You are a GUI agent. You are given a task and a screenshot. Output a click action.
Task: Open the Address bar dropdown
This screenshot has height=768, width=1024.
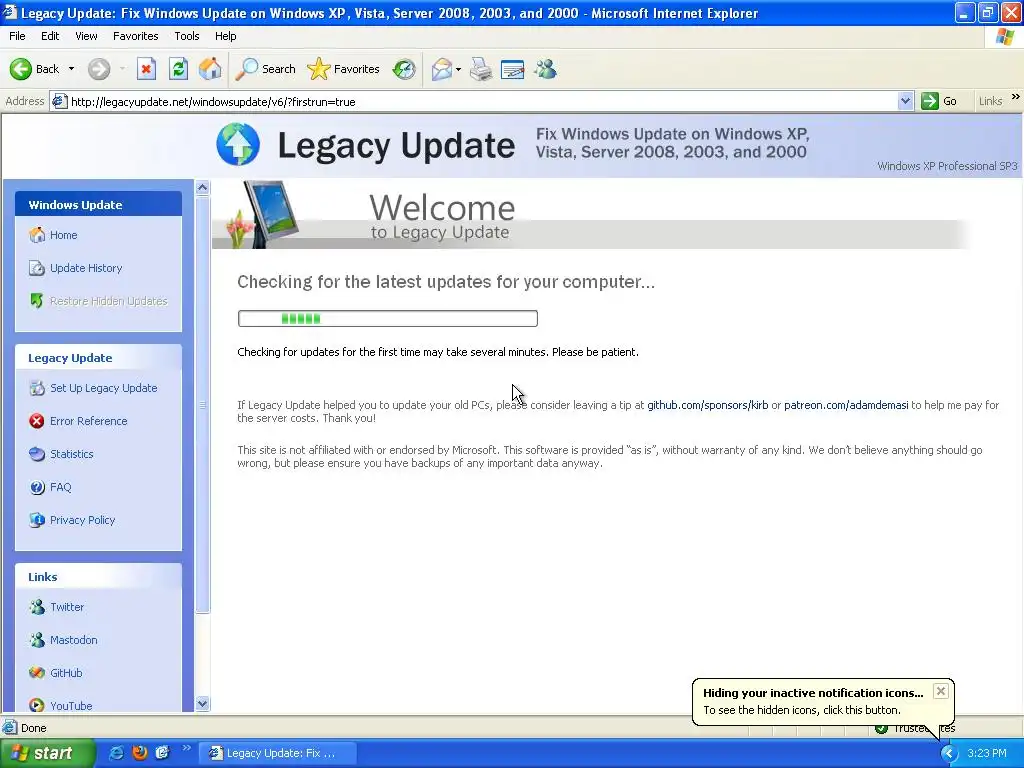pyautogui.click(x=905, y=101)
